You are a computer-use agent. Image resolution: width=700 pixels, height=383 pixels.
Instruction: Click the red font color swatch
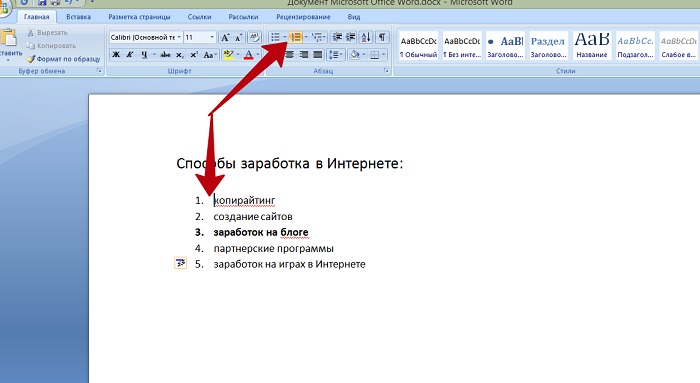click(249, 55)
